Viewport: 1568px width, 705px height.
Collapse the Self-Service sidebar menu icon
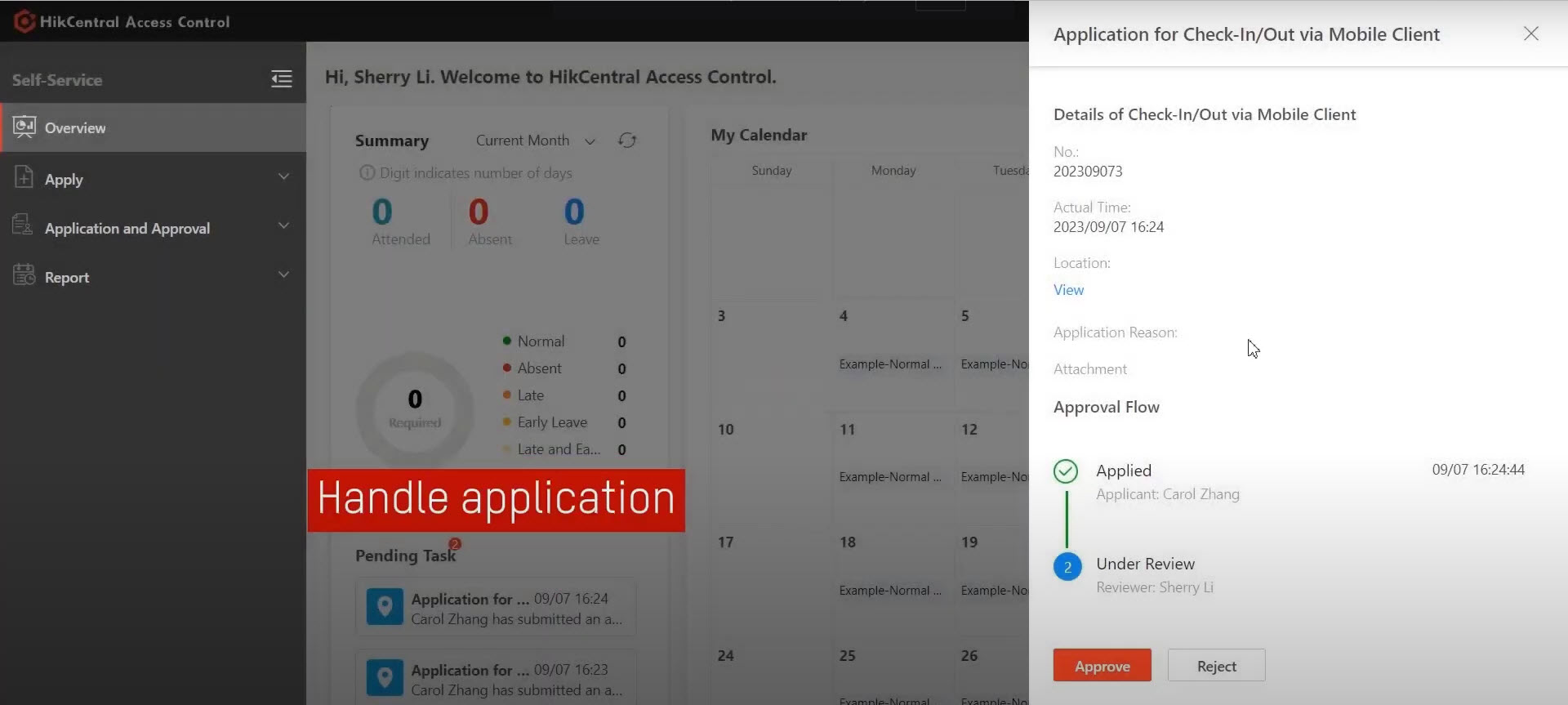click(x=282, y=78)
